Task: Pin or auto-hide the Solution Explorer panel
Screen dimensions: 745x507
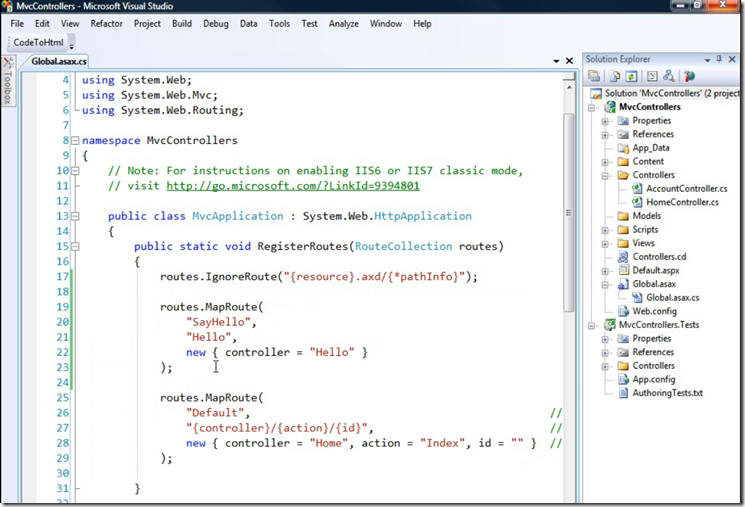Action: point(719,59)
